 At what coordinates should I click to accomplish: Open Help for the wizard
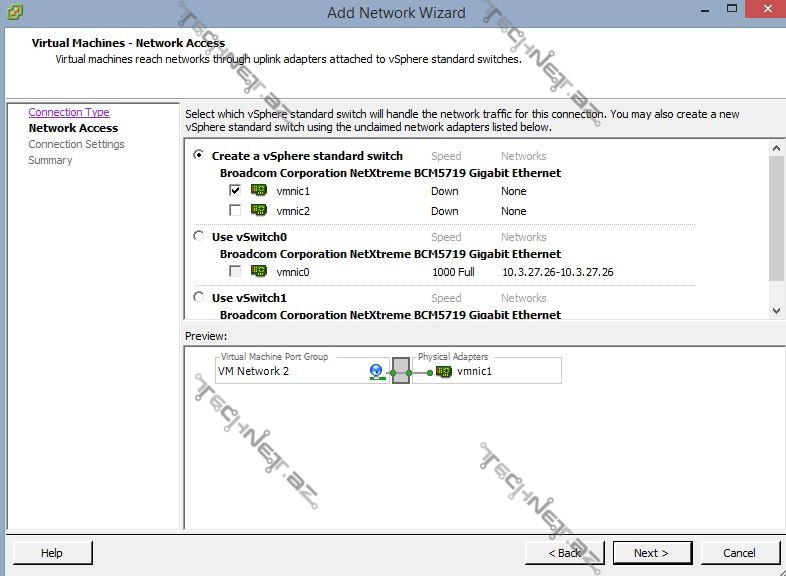[52, 553]
